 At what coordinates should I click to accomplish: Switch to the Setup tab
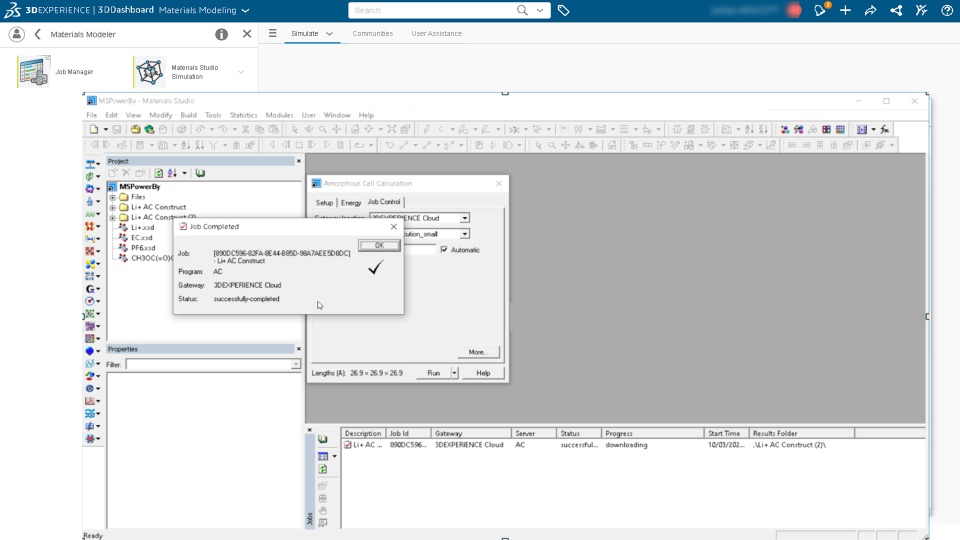[x=324, y=203]
